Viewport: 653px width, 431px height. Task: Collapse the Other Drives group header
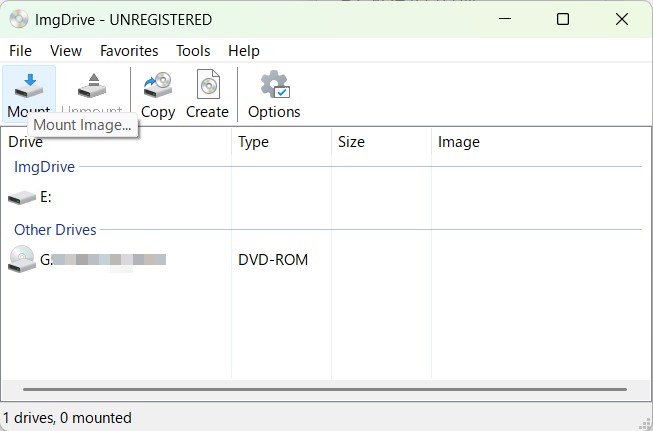coord(55,230)
